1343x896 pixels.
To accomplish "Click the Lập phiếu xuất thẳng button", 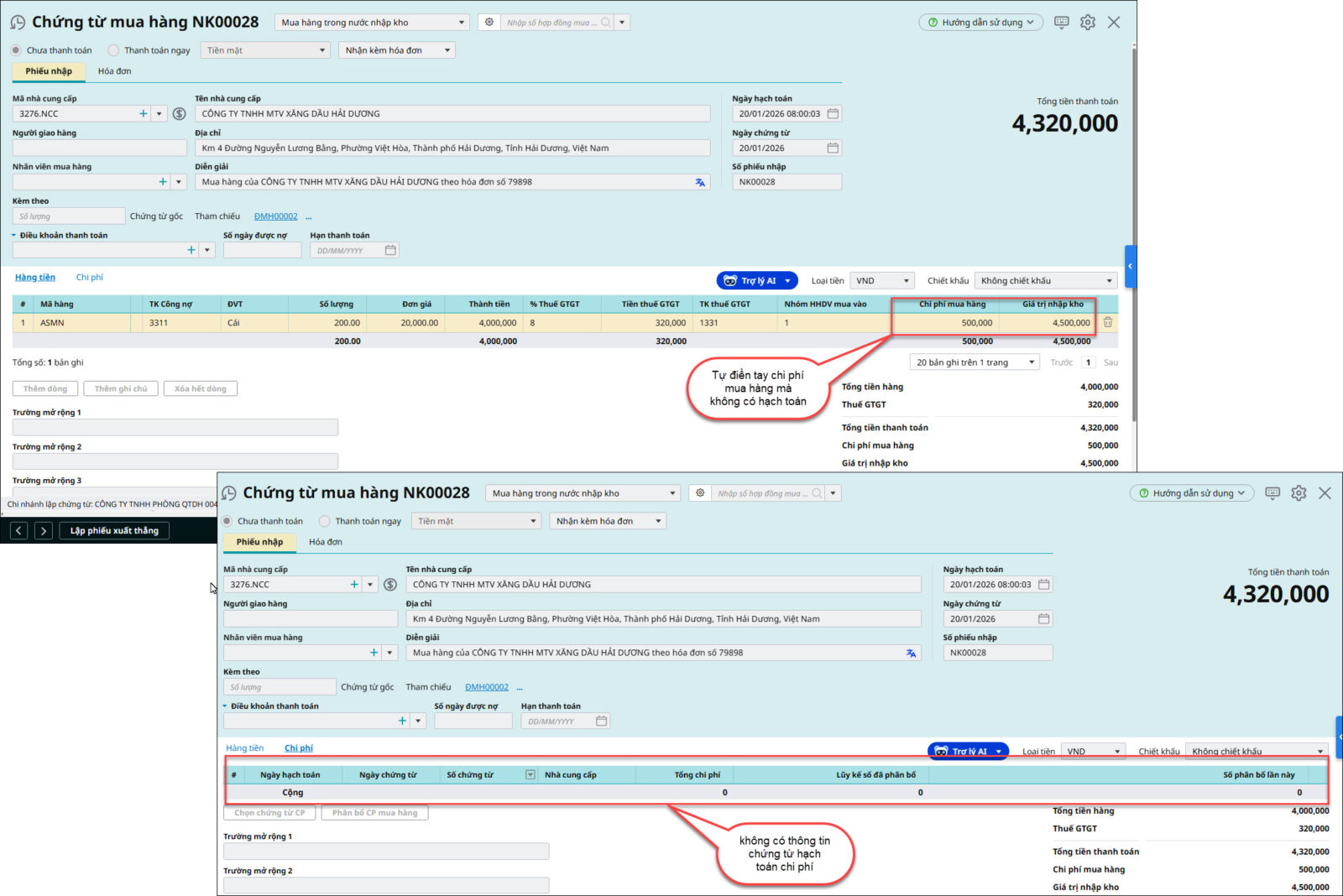I will point(114,531).
